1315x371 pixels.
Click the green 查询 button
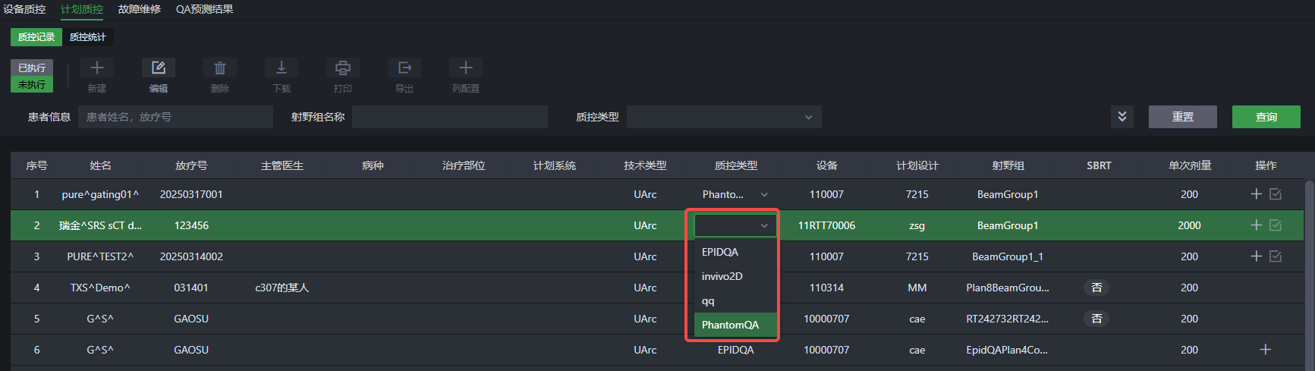pos(1266,117)
